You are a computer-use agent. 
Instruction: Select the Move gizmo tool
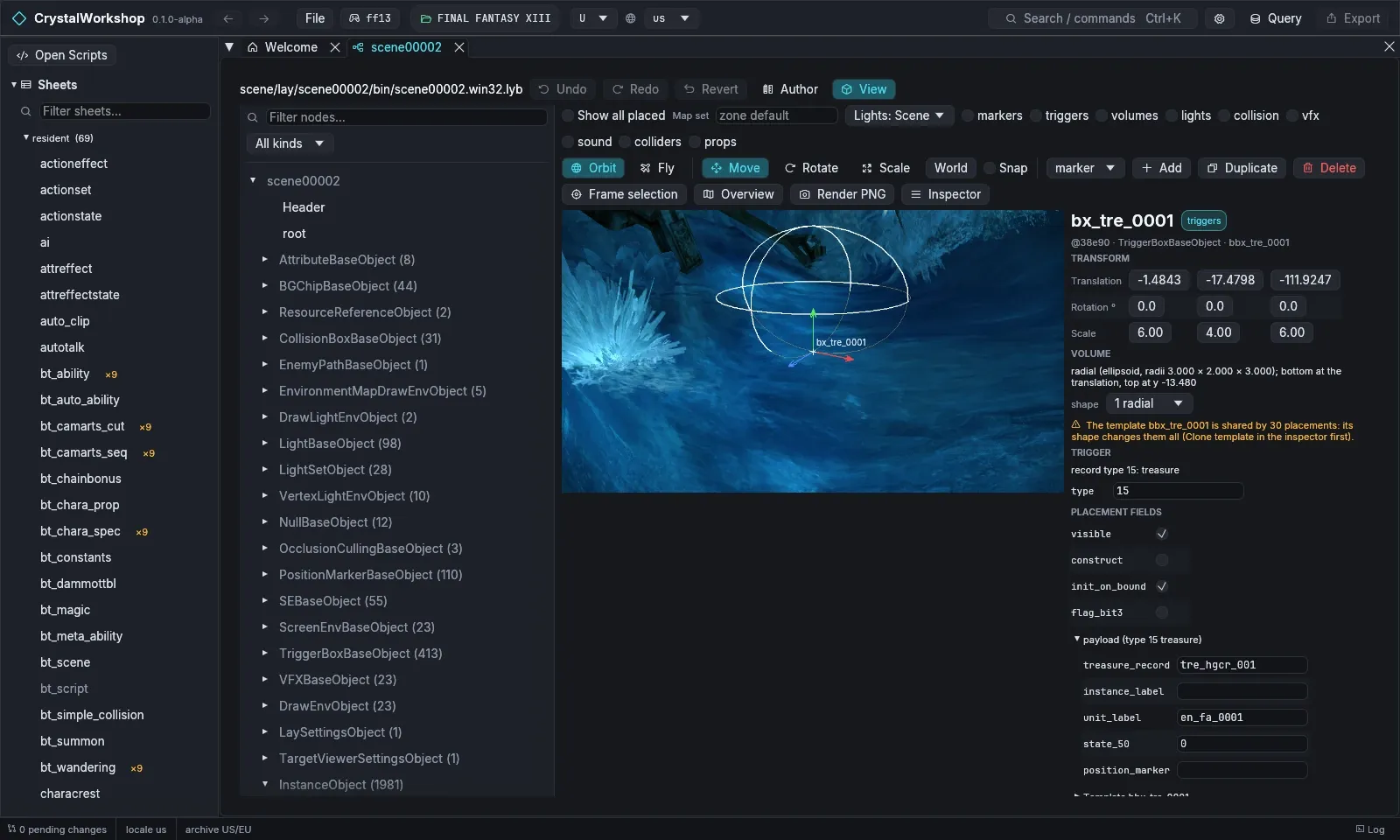pos(735,168)
